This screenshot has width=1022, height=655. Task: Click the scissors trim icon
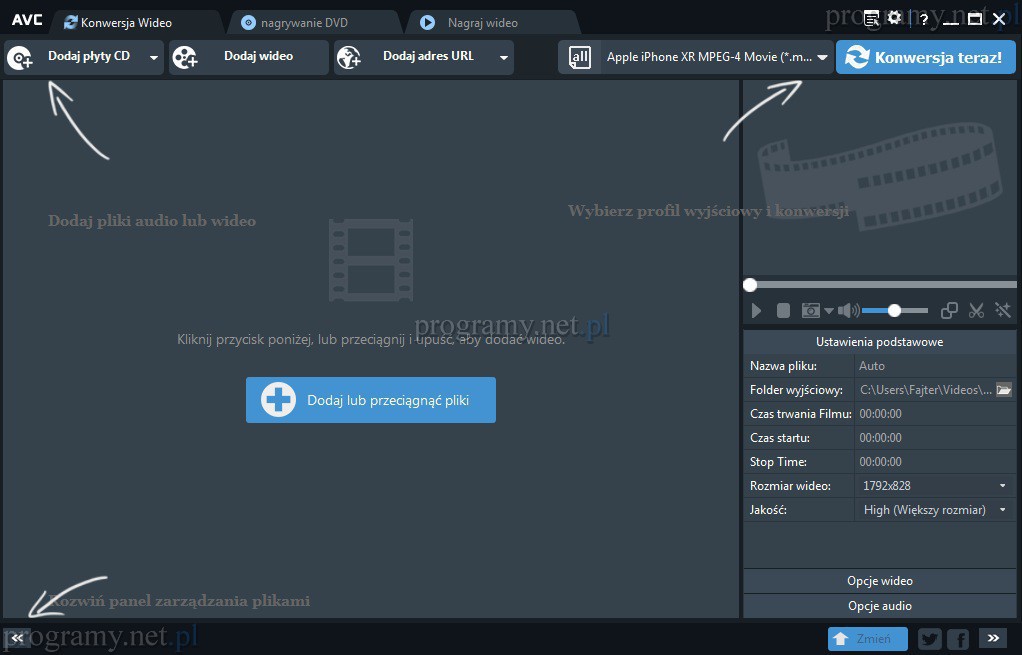(976, 311)
